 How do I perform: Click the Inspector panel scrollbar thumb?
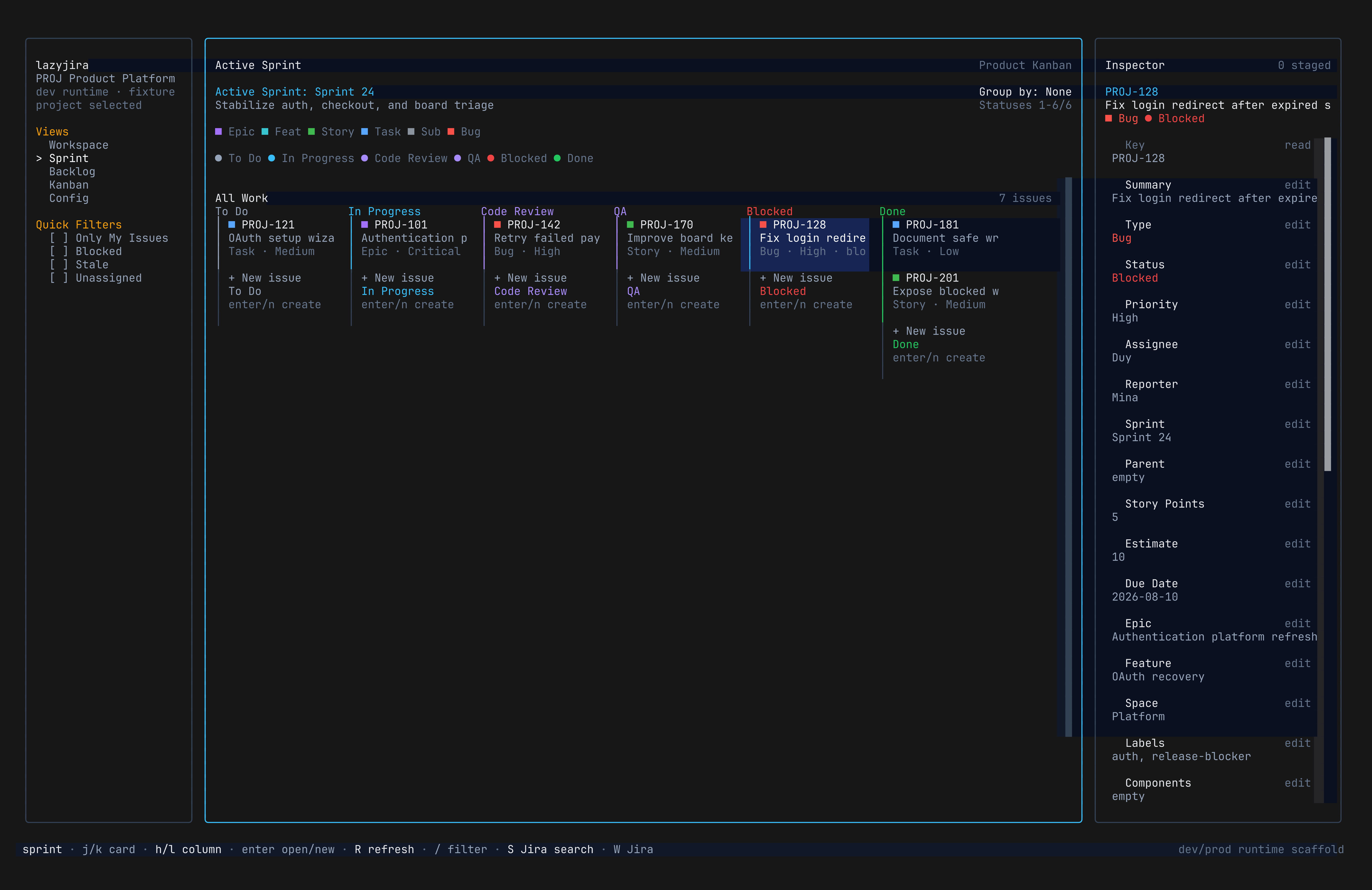click(x=1328, y=304)
